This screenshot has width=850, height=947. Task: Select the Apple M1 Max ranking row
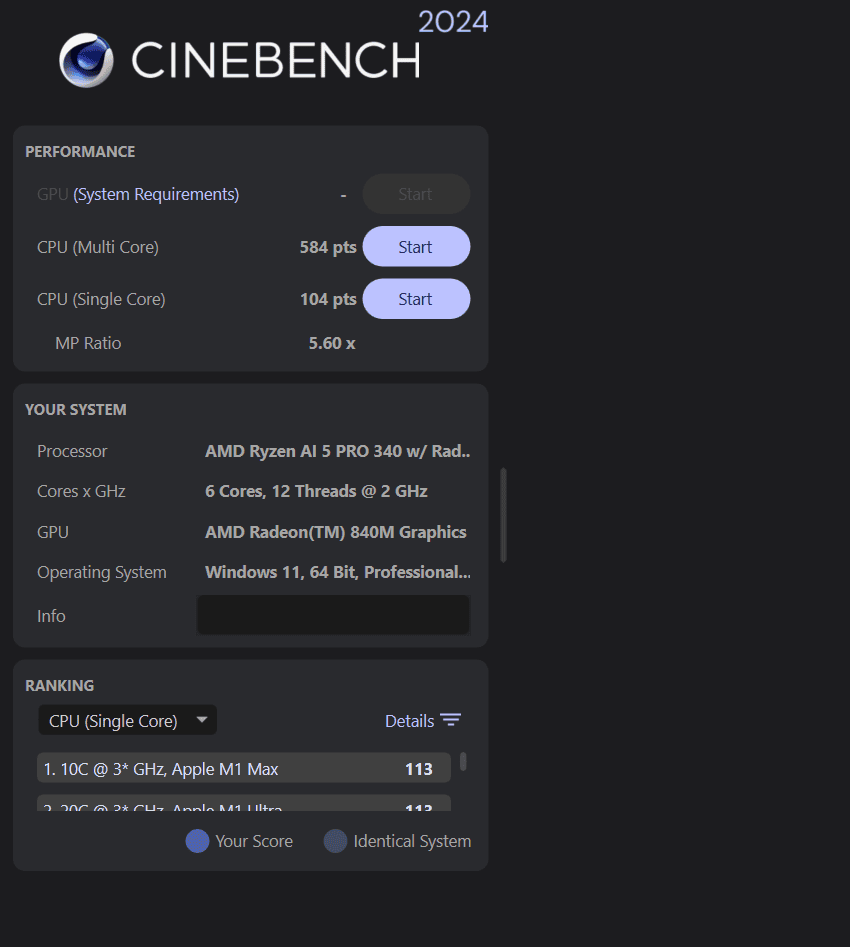click(243, 768)
